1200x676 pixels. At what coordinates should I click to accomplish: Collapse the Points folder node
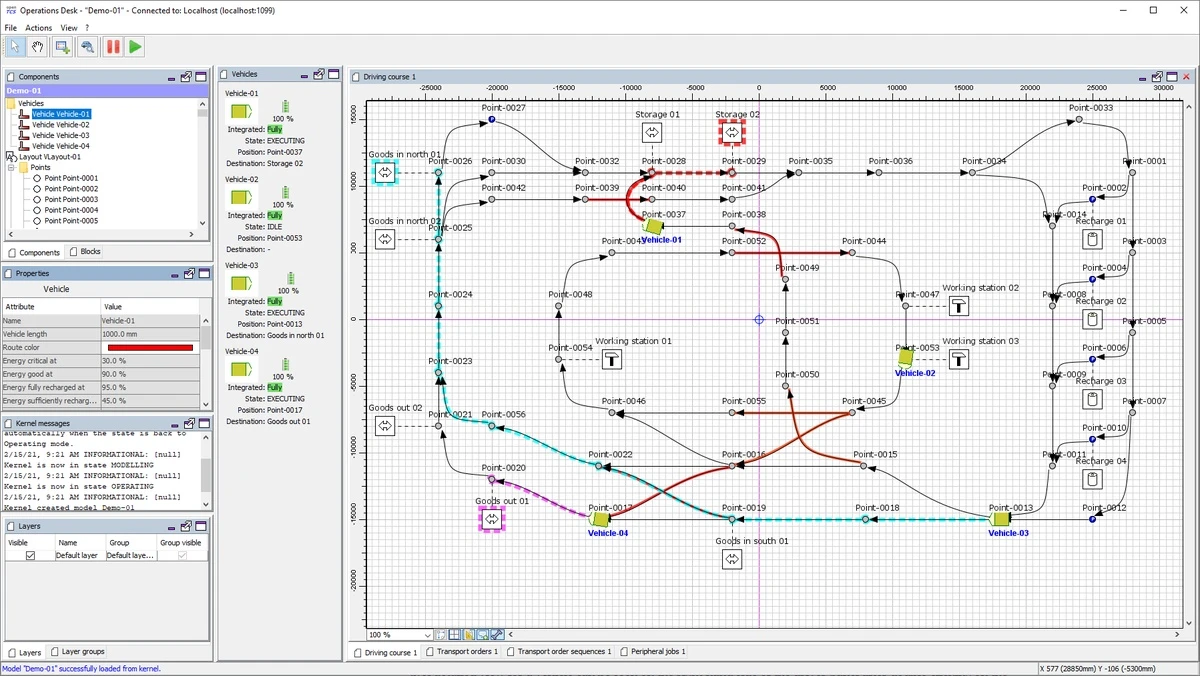(11, 167)
